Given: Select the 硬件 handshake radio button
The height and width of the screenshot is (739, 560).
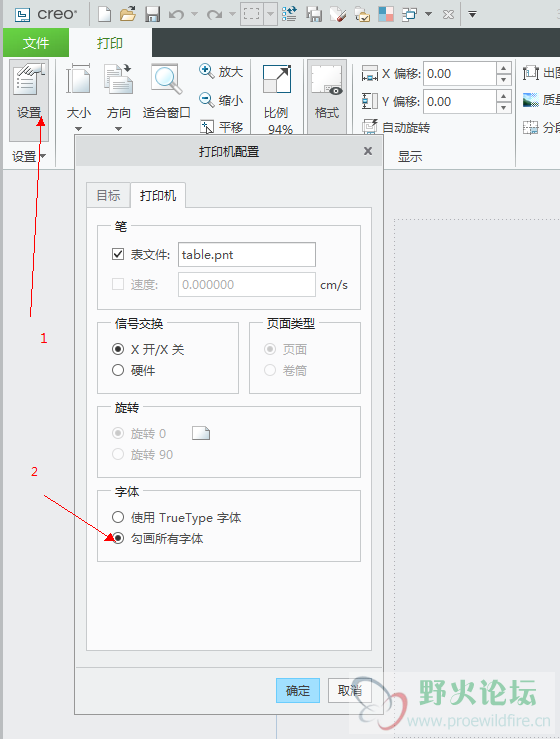Looking at the screenshot, I should click(x=118, y=370).
